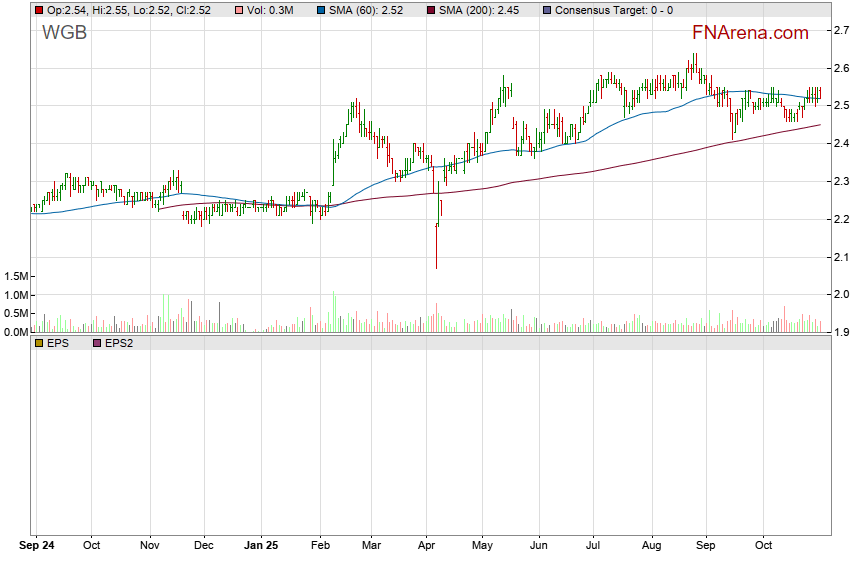Click the yellow EPS legend swatch
The width and height of the screenshot is (859, 566).
pyautogui.click(x=39, y=342)
